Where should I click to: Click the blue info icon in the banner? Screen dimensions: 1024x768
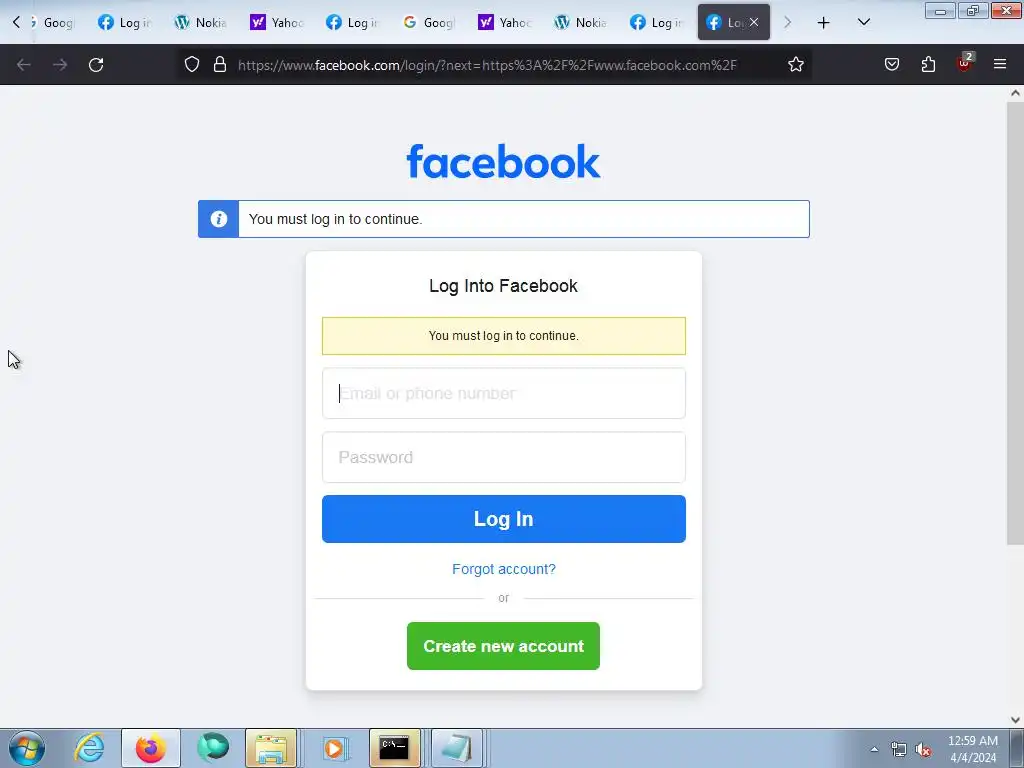pyautogui.click(x=219, y=219)
